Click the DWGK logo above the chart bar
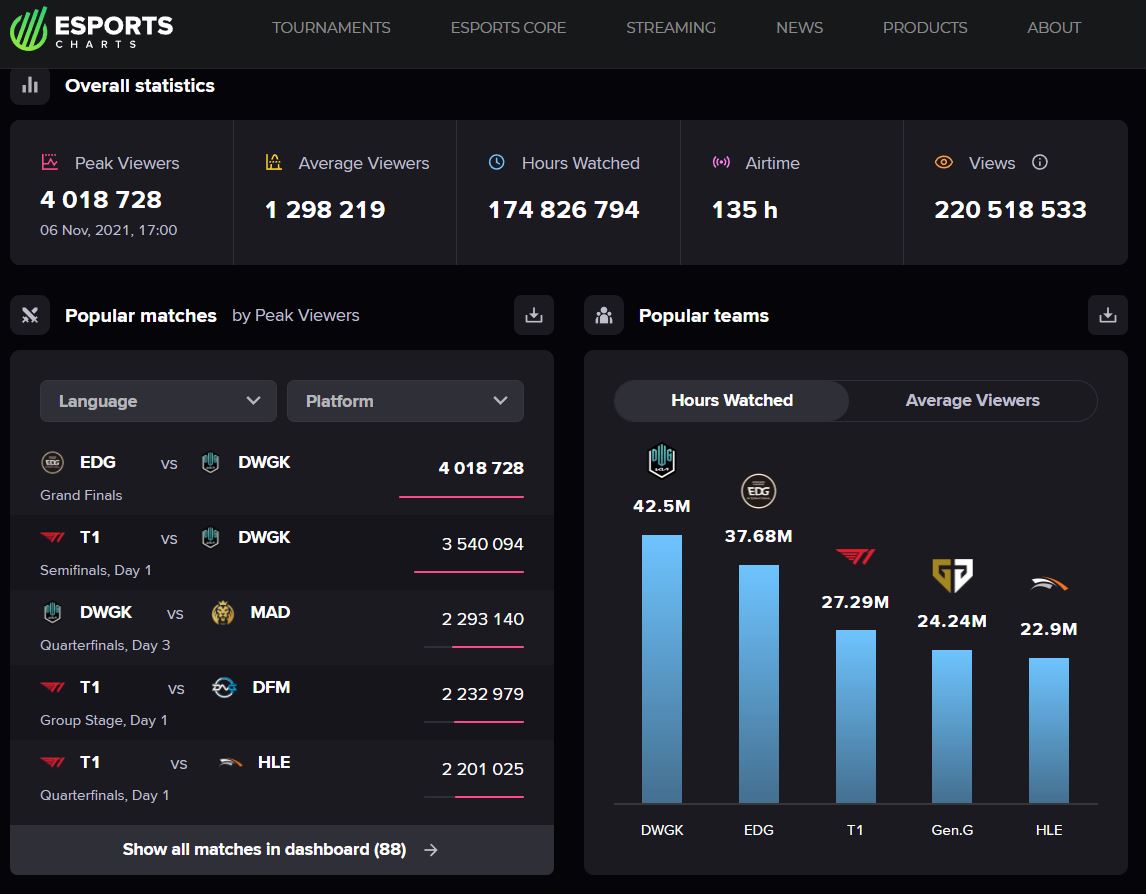 [661, 461]
